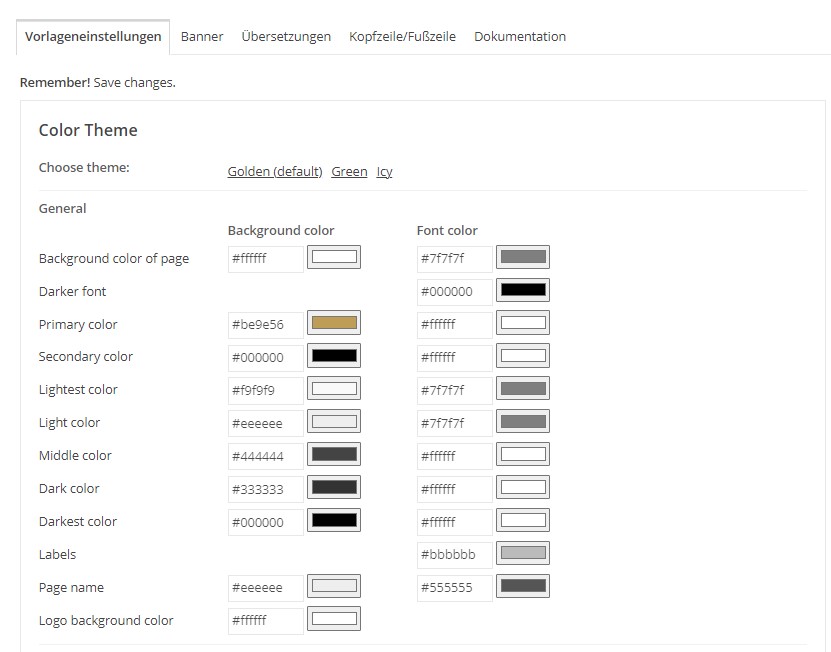Open the Vorlageneinstellungen tab
831x652 pixels.
pyautogui.click(x=93, y=37)
